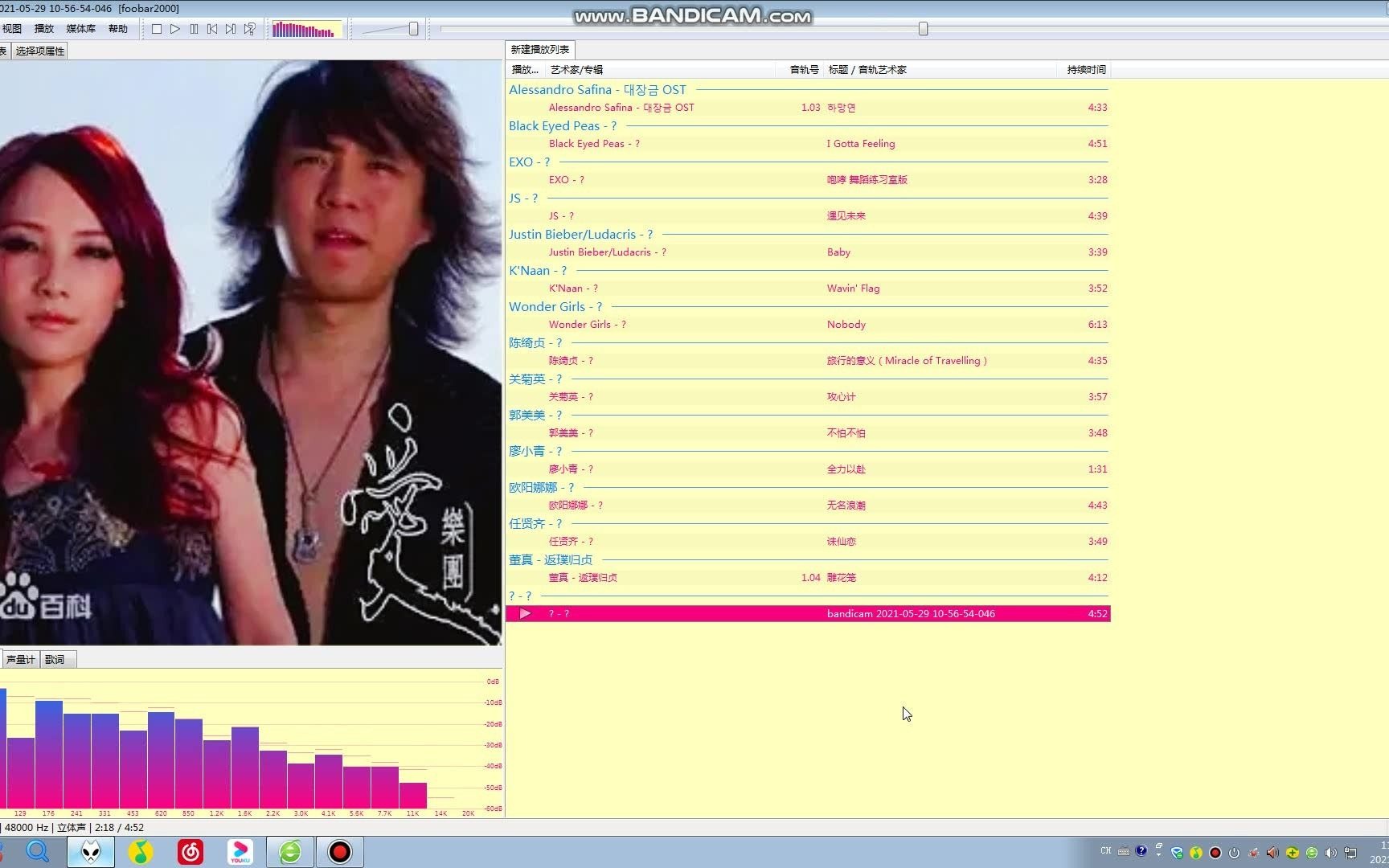
Task: Click the power icon in system tray
Action: (1235, 853)
